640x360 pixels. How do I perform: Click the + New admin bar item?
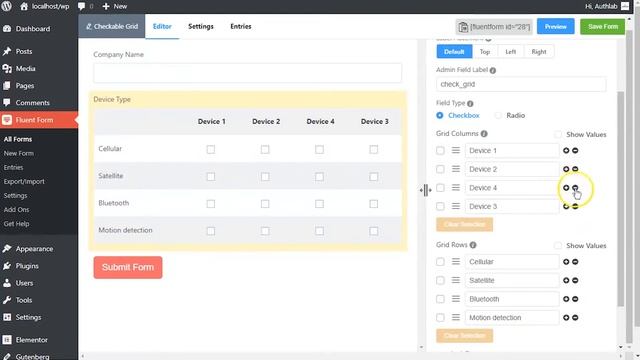point(115,6)
